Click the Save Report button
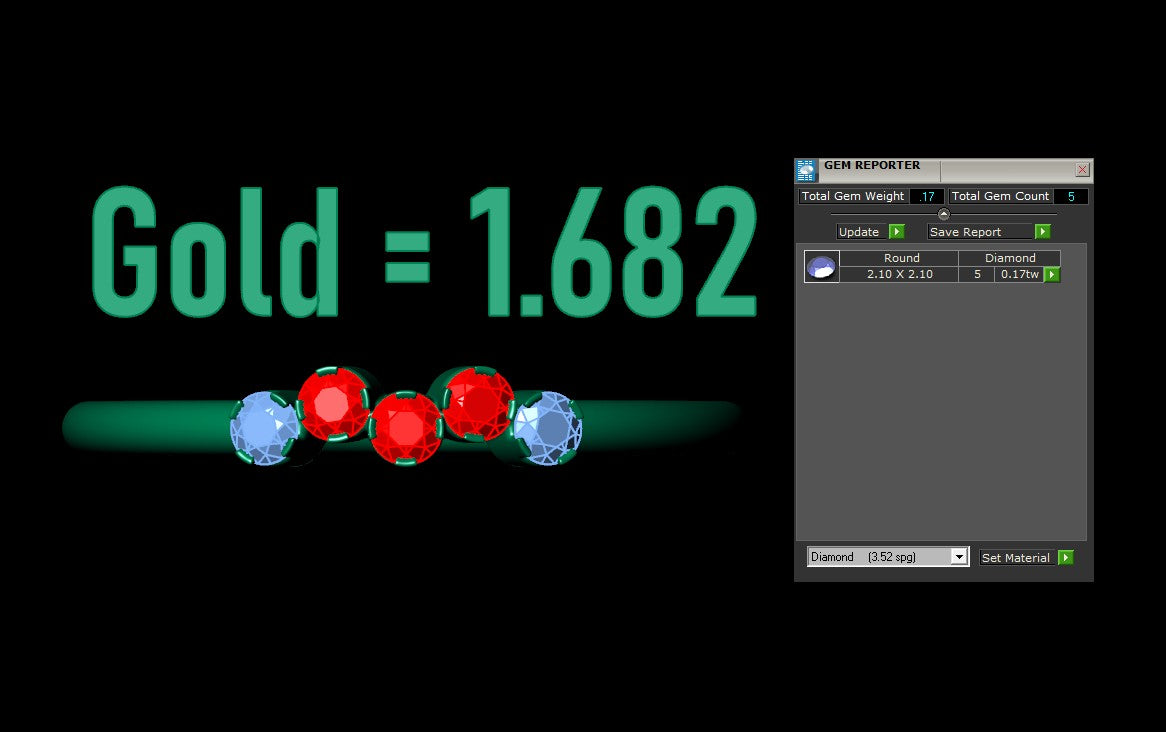The image size is (1166, 732). 982,232
